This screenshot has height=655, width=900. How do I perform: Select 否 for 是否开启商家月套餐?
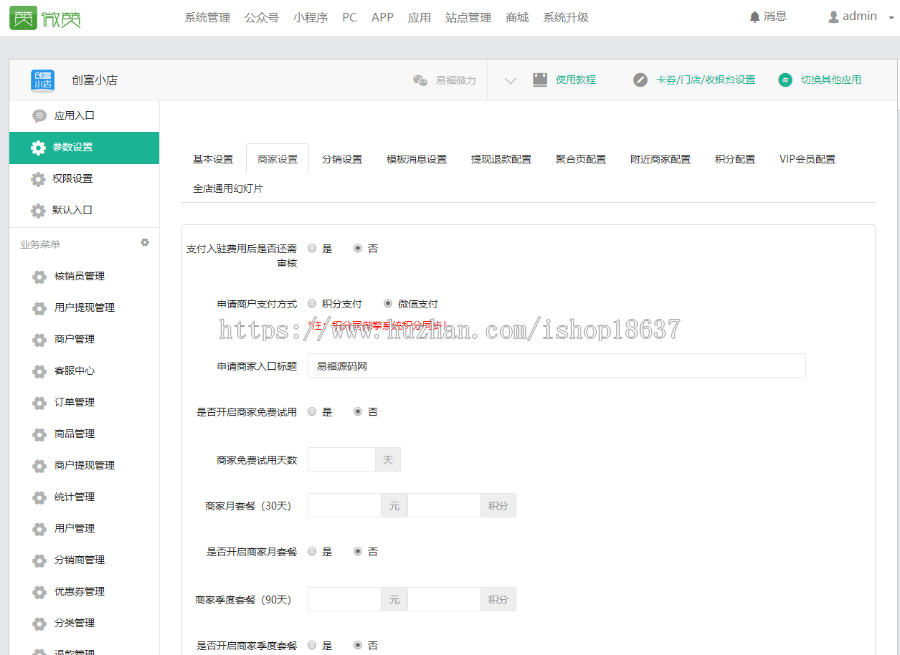pyautogui.click(x=358, y=552)
